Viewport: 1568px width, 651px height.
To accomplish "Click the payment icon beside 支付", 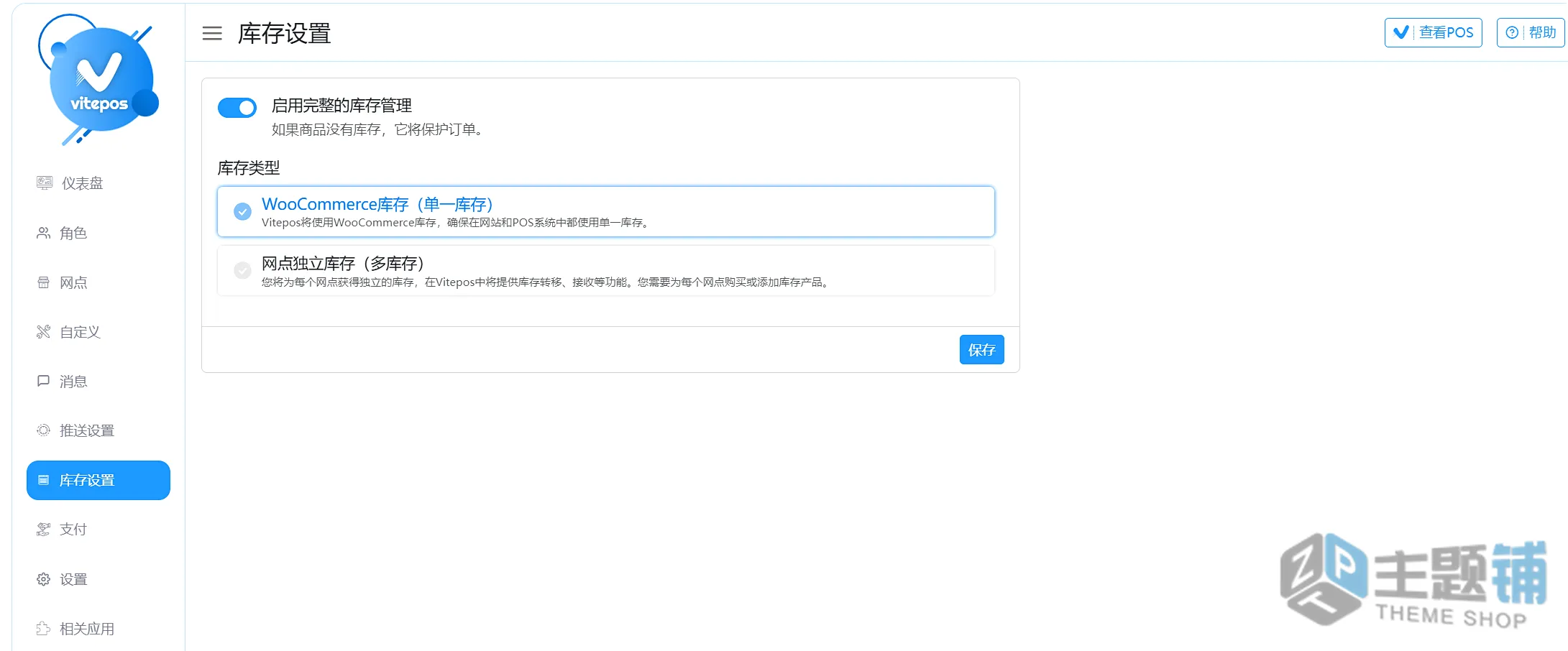I will (44, 529).
